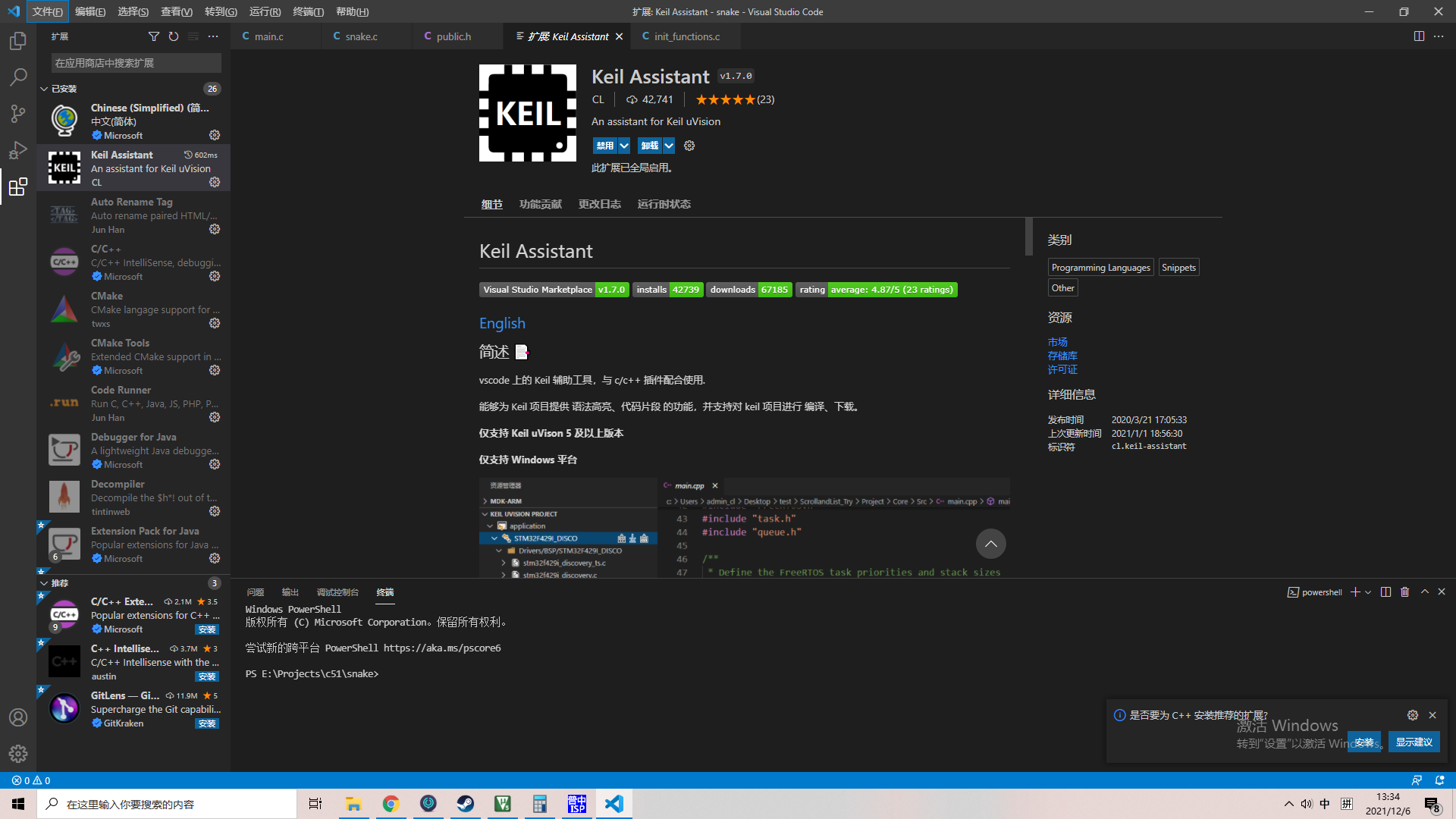
Task: Close the C++ recommendation notification
Action: [x=1432, y=715]
